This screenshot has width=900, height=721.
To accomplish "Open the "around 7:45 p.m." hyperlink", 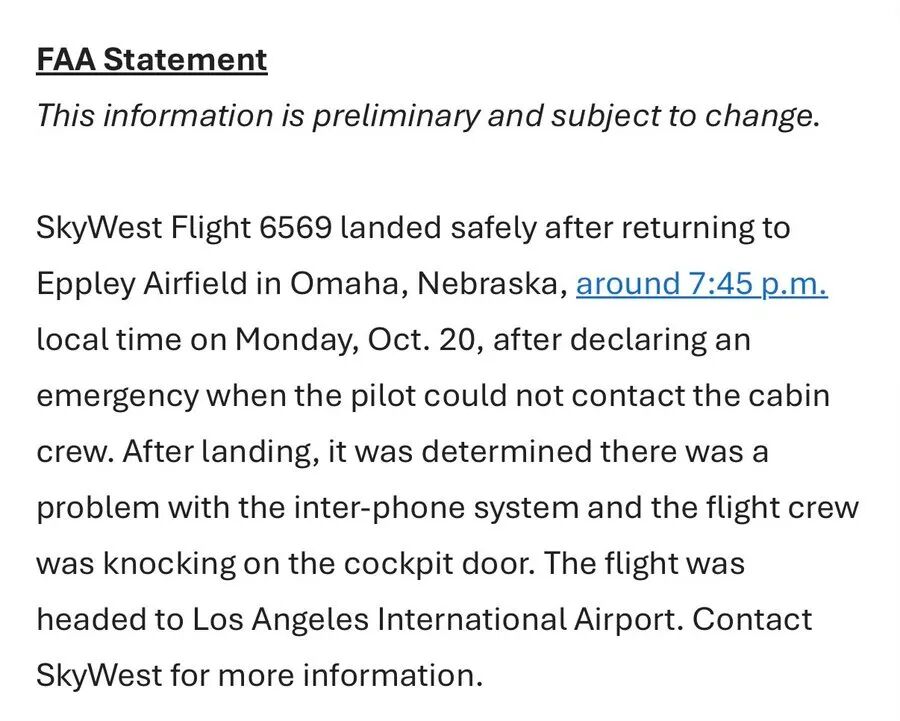I will [701, 284].
